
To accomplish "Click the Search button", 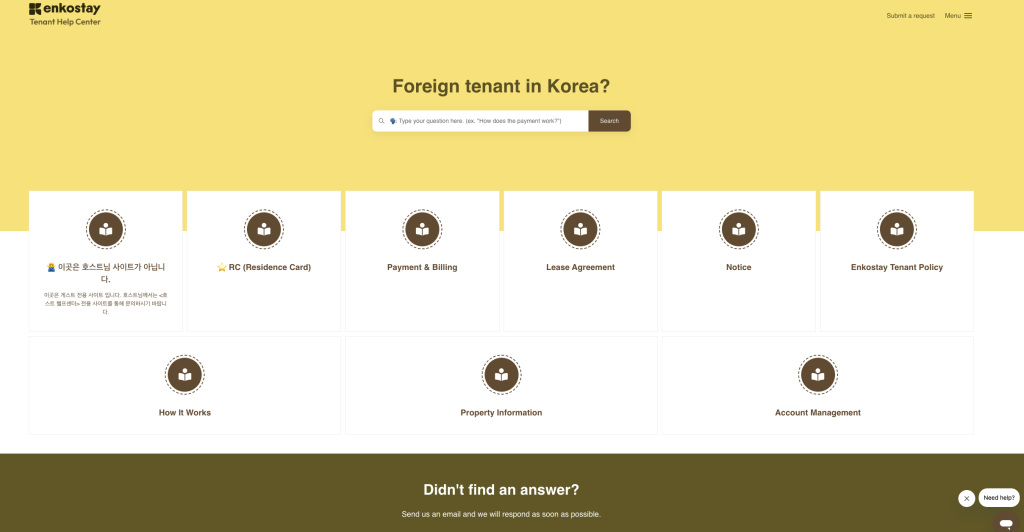I will [x=609, y=121].
